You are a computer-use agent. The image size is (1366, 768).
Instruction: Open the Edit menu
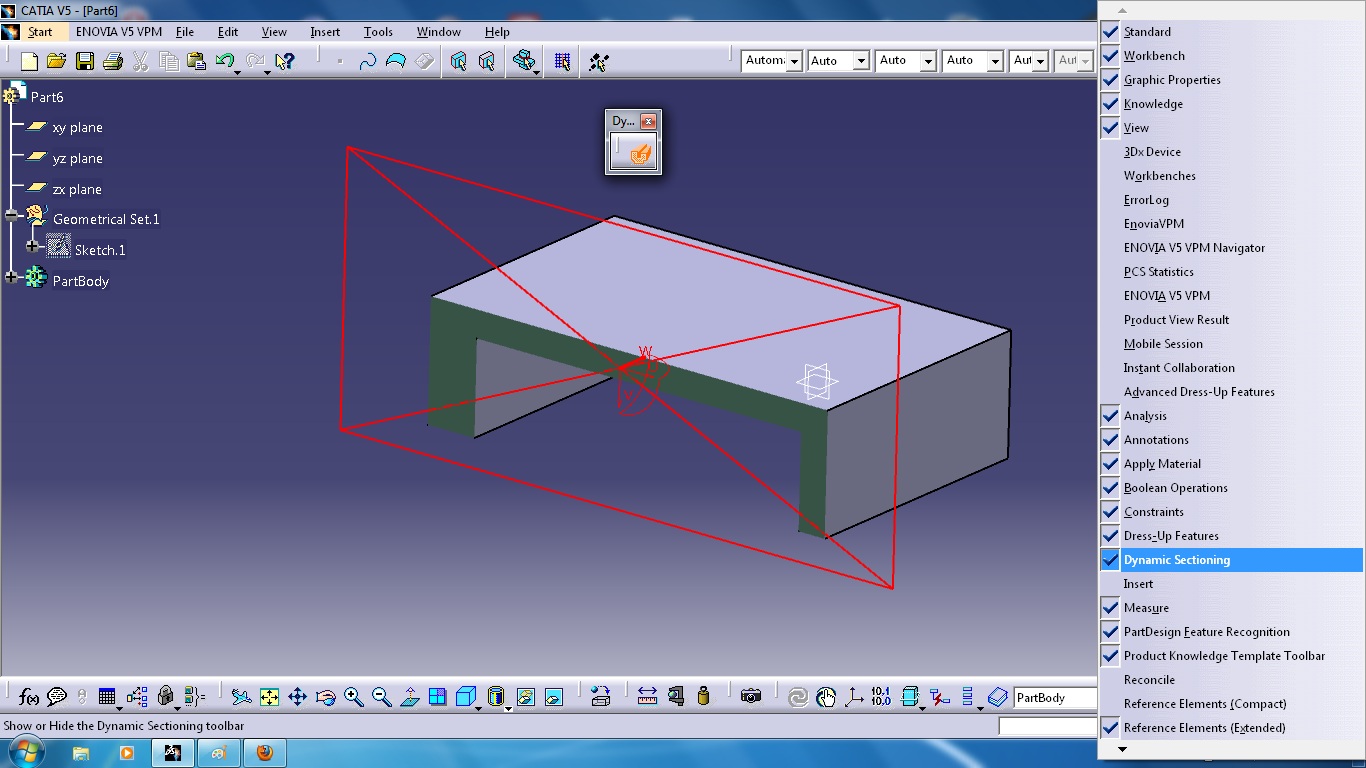(228, 32)
